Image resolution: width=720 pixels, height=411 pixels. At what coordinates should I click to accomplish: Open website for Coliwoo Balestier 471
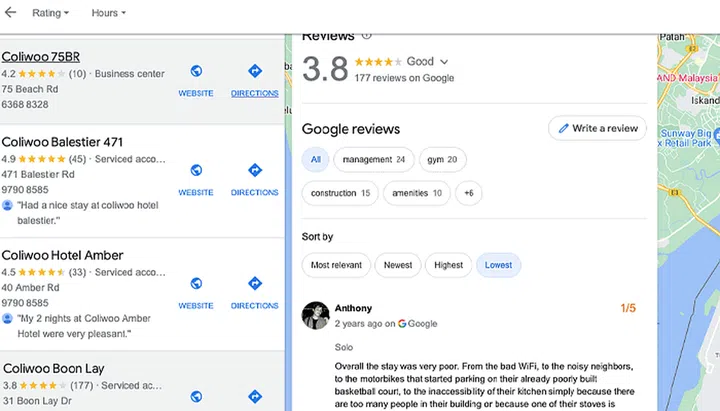point(196,178)
